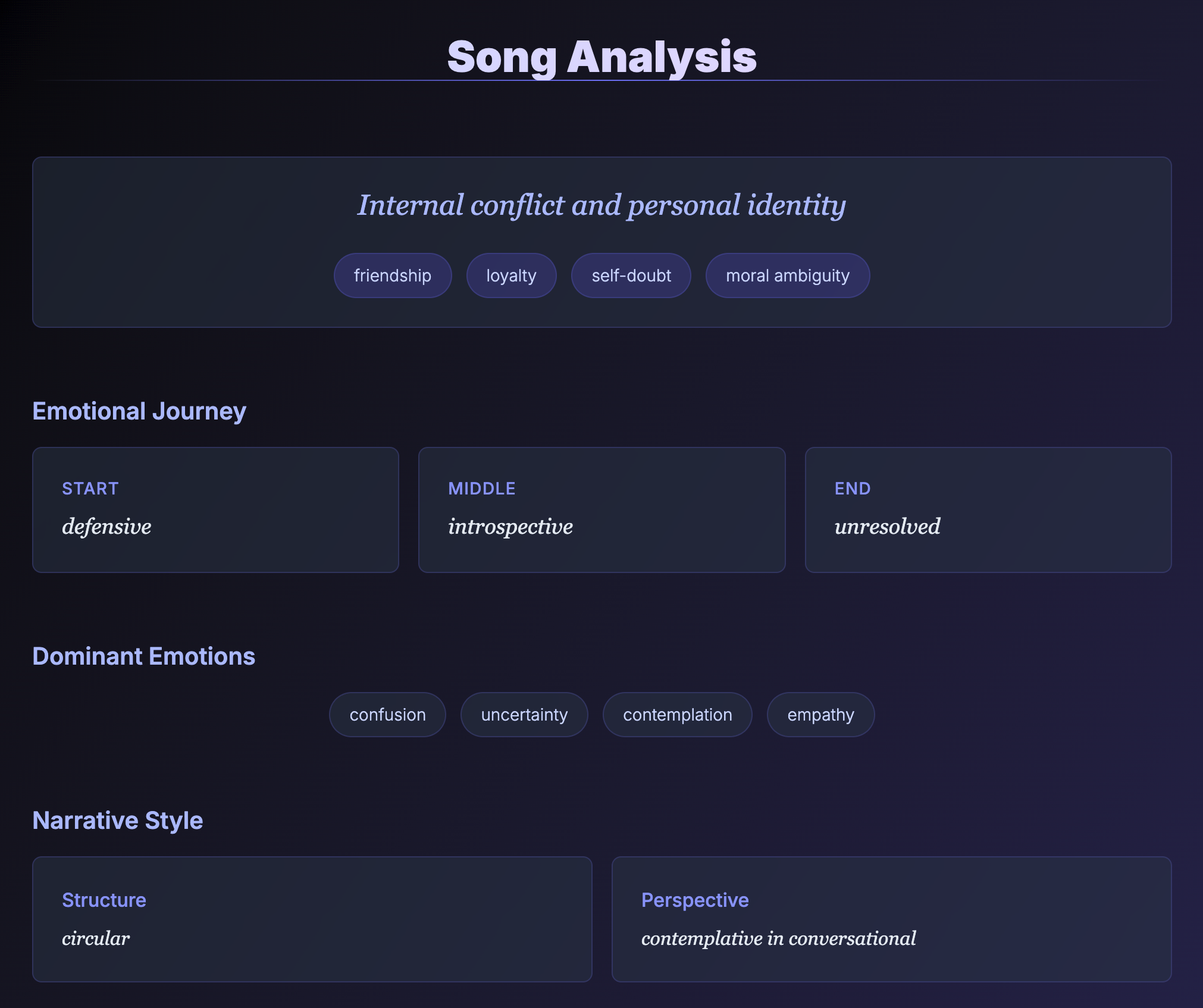Click the word introspective
The width and height of the screenshot is (1203, 1008).
pos(510,527)
